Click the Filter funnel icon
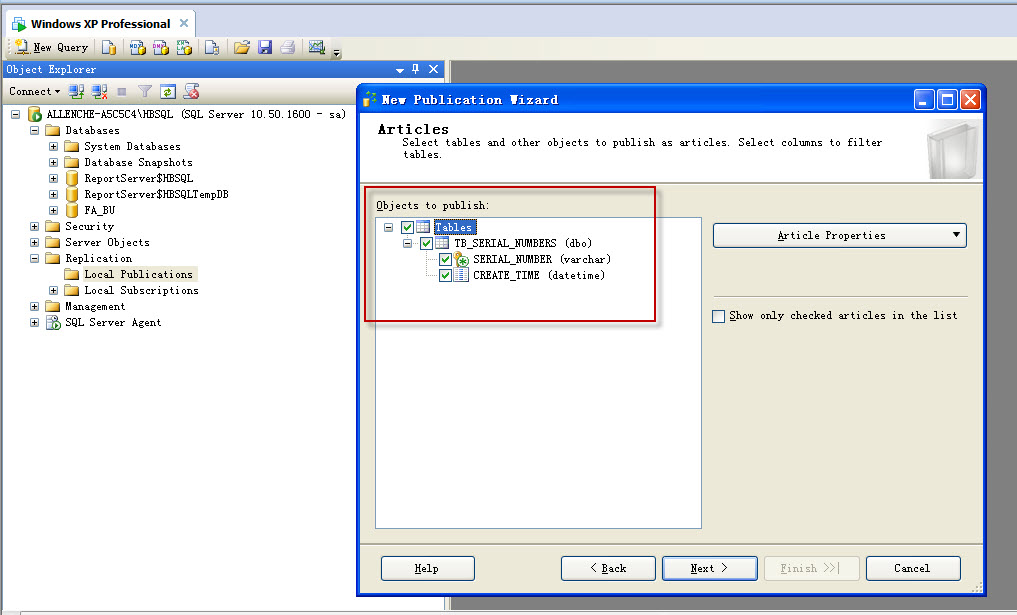 [145, 91]
